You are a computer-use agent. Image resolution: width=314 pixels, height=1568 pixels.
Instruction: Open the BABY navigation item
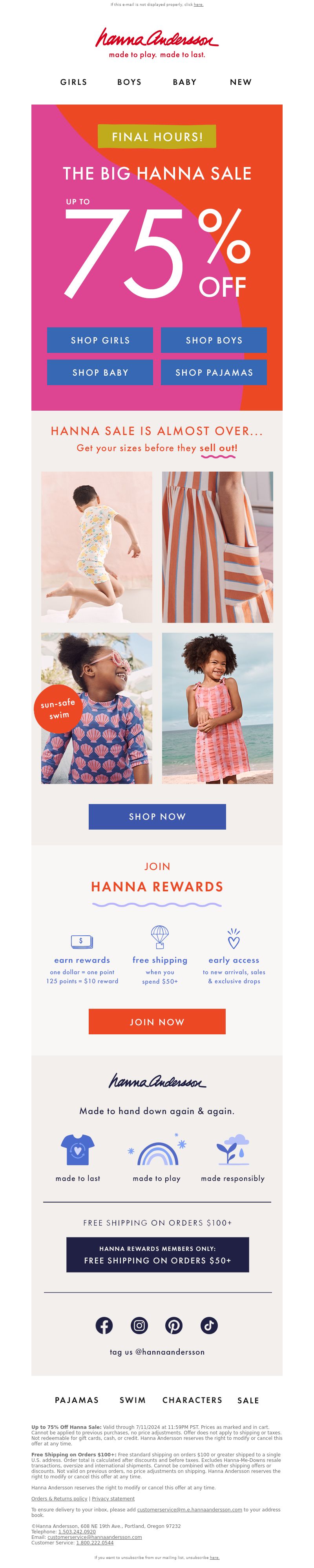coord(184,82)
